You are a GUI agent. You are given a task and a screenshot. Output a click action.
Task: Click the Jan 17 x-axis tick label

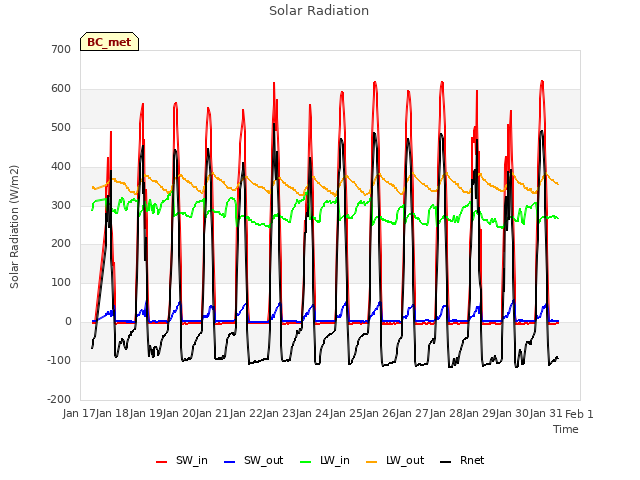79,413
